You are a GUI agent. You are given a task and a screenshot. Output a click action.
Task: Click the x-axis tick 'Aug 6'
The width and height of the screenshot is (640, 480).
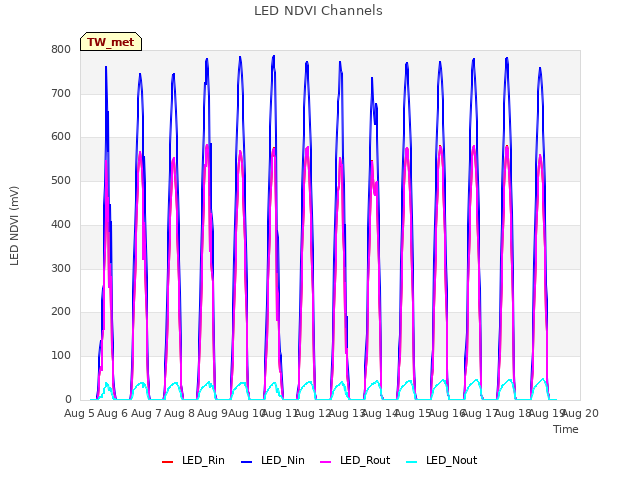[113, 413]
